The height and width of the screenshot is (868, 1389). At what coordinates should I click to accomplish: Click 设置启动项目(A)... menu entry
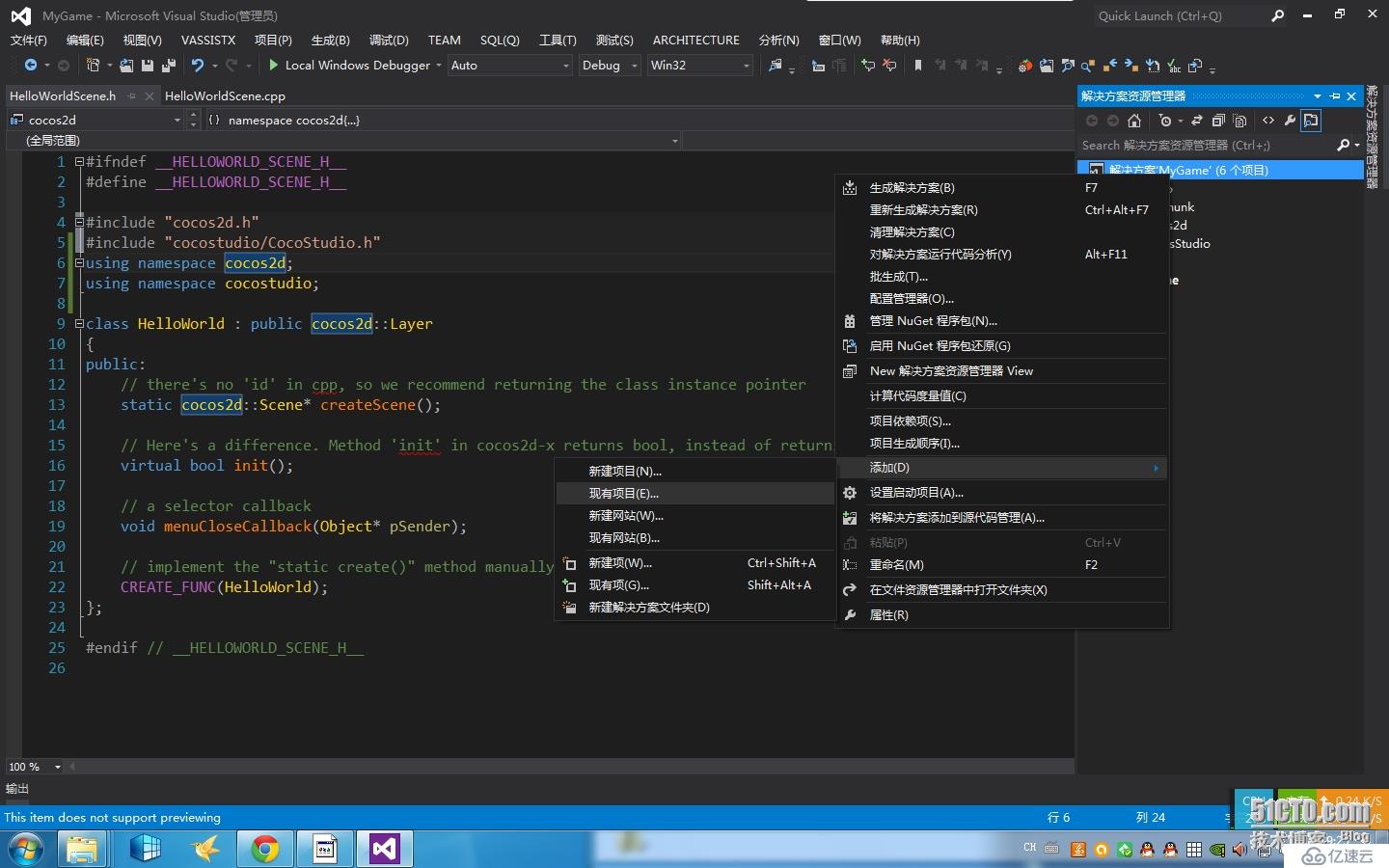[x=1003, y=492]
